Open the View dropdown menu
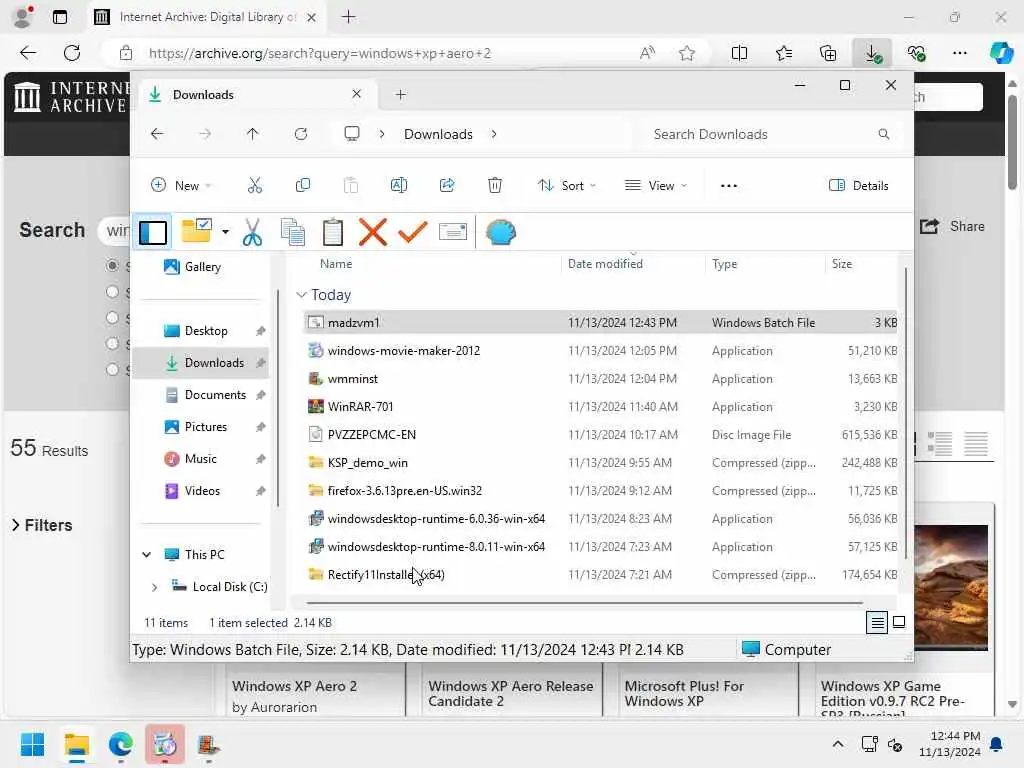This screenshot has width=1024, height=768. (656, 185)
